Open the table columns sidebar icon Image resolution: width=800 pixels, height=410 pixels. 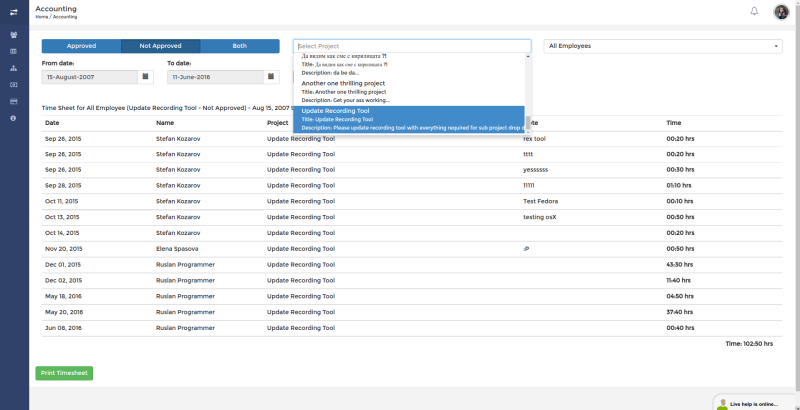pos(13,52)
